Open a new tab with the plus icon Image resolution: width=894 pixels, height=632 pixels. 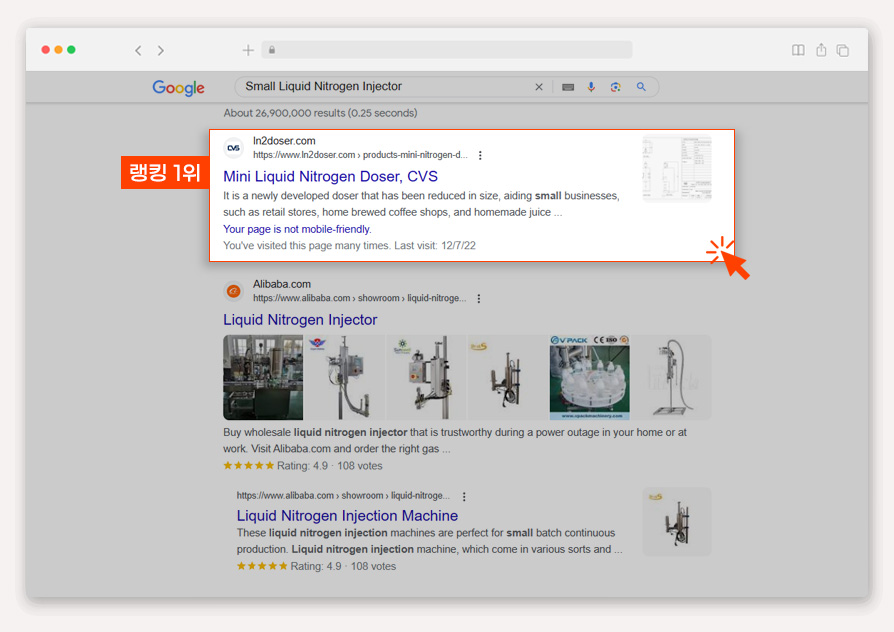[248, 50]
